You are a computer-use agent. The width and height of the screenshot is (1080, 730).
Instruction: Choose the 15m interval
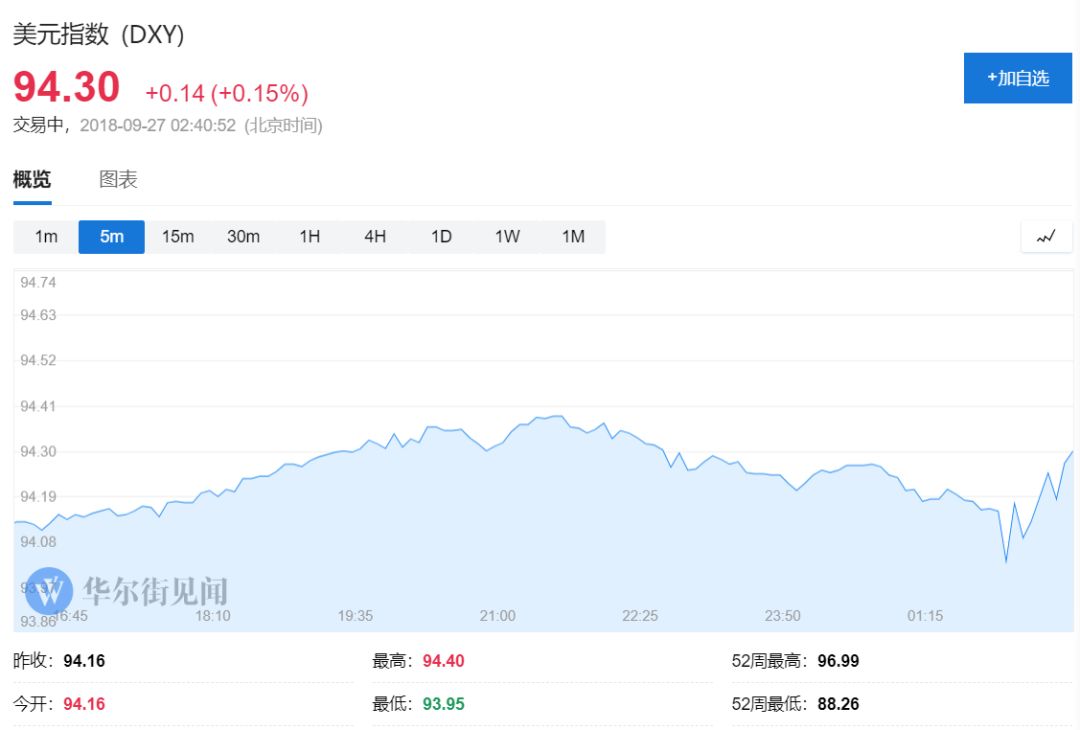click(178, 237)
